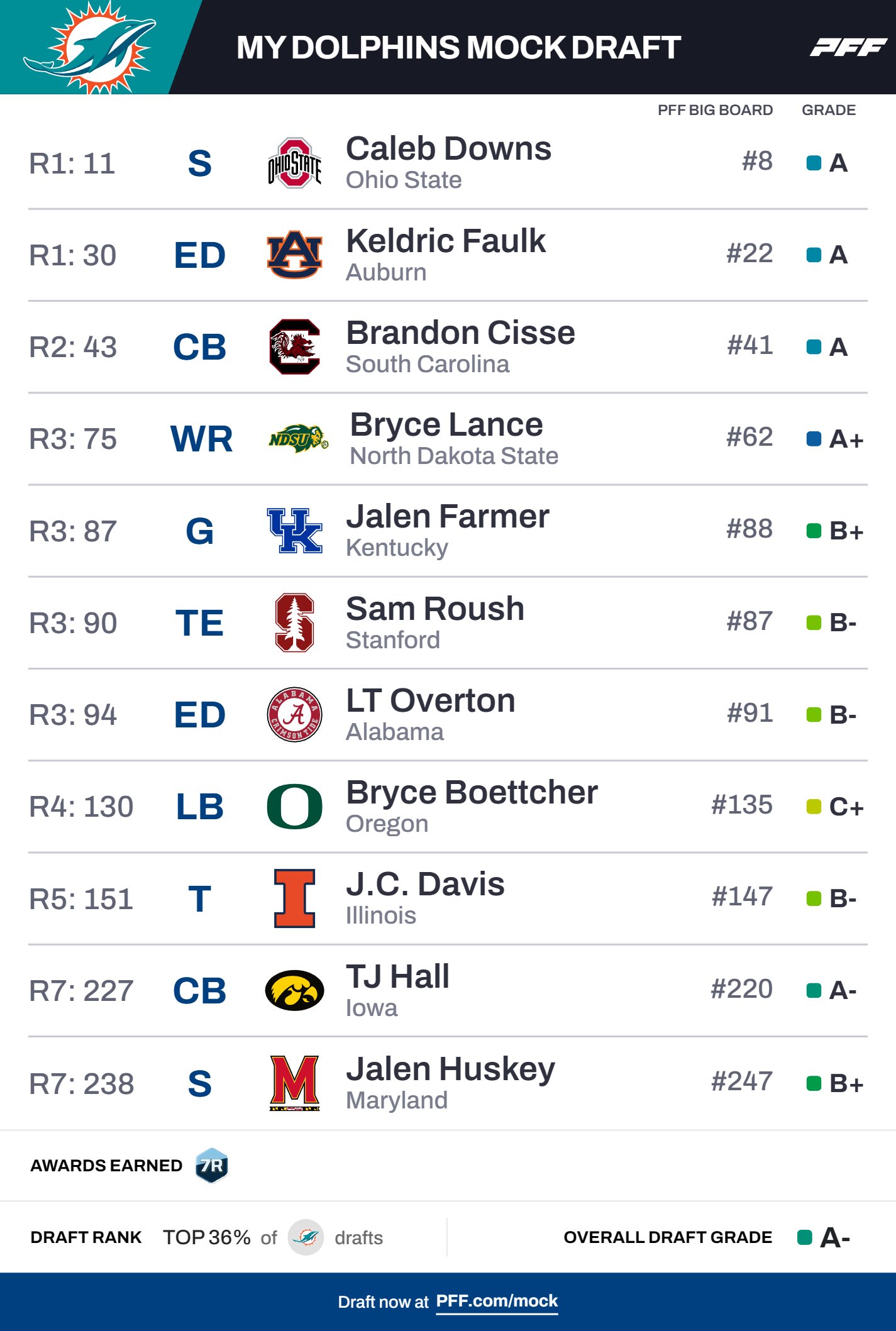The height and width of the screenshot is (1331, 896).
Task: Click the small Dolphins logo in draft rank
Action: 306,1237
